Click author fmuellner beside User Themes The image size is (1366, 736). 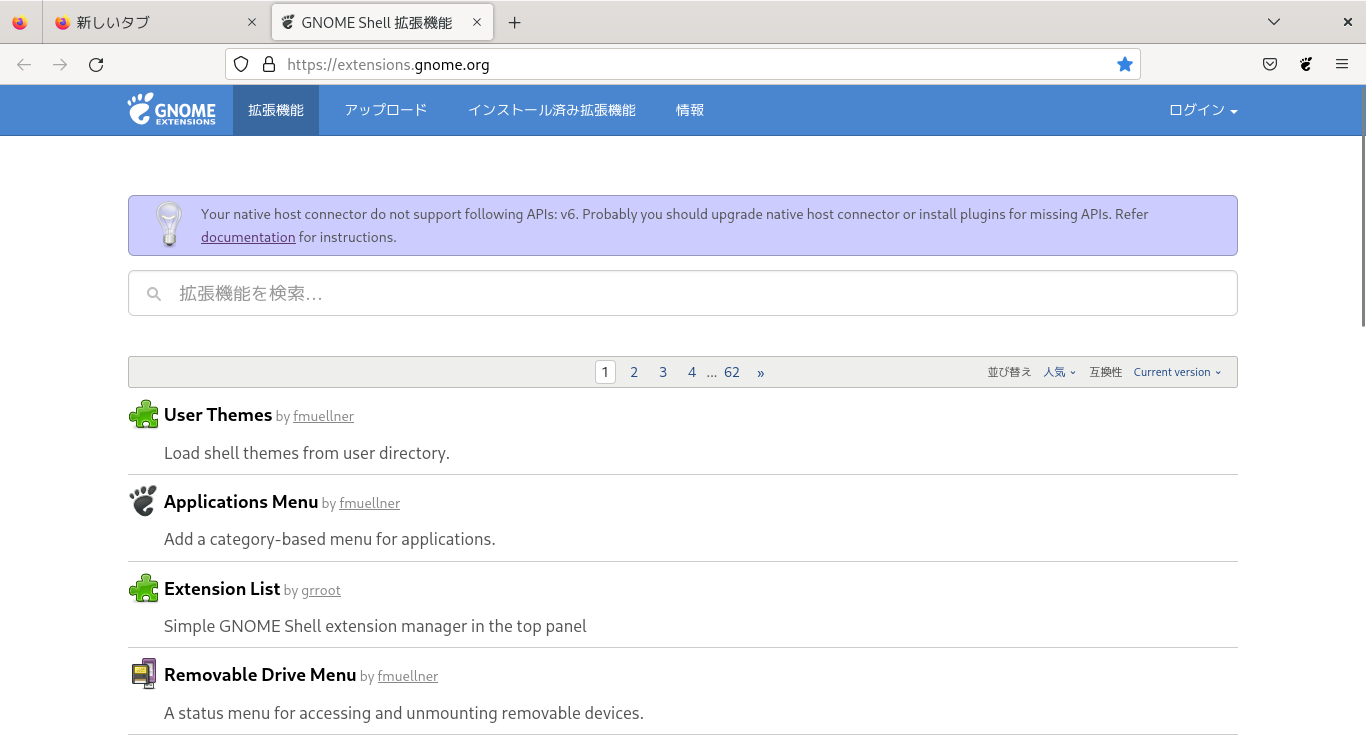tap(323, 416)
